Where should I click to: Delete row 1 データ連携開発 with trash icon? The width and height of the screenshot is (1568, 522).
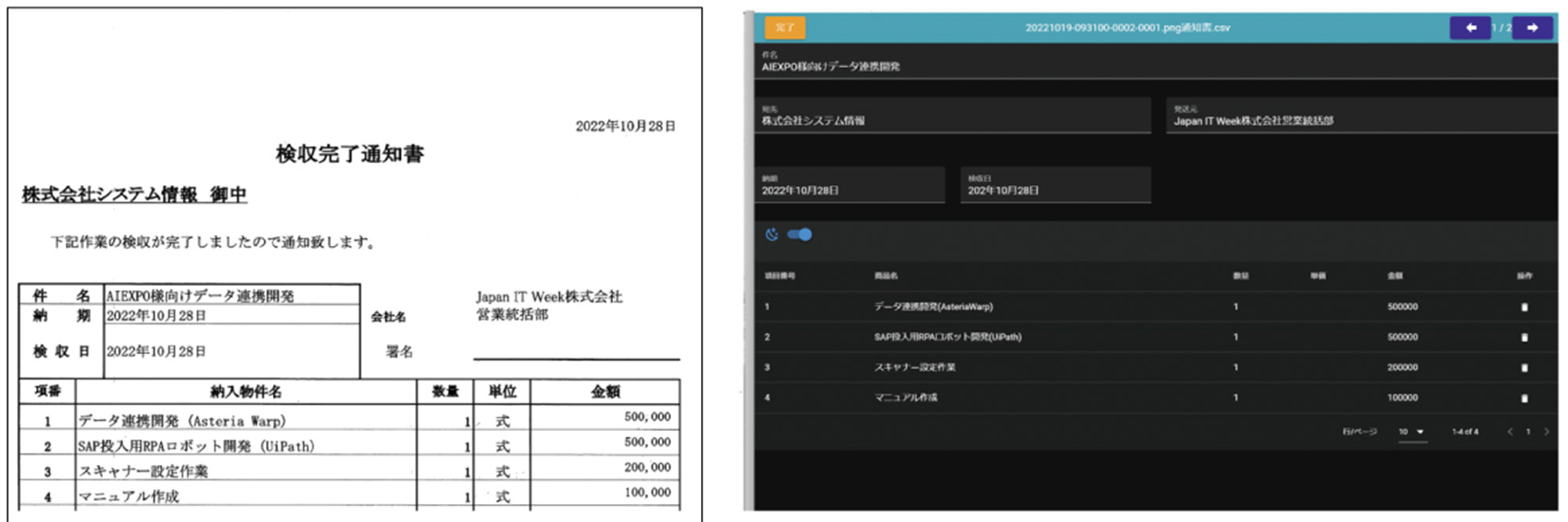click(1524, 307)
